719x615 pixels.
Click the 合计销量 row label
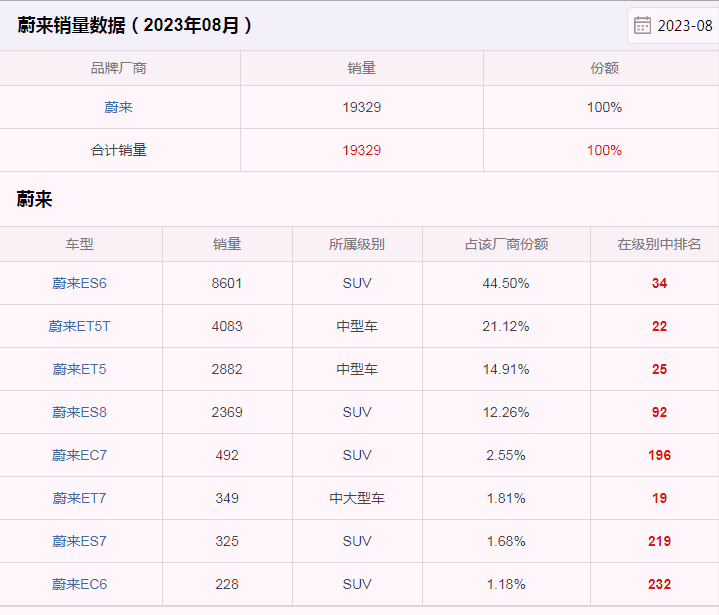(118, 150)
